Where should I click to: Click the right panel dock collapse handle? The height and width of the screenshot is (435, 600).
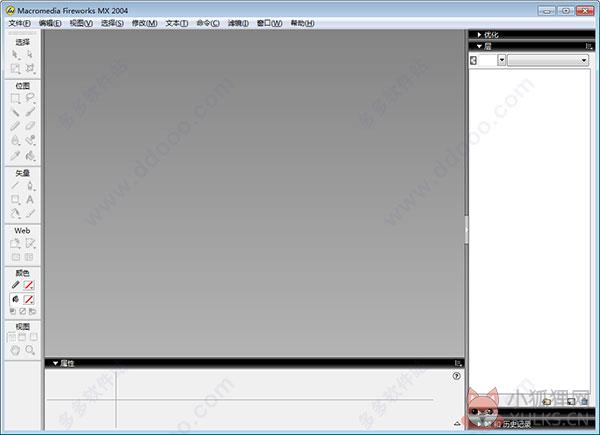[466, 230]
